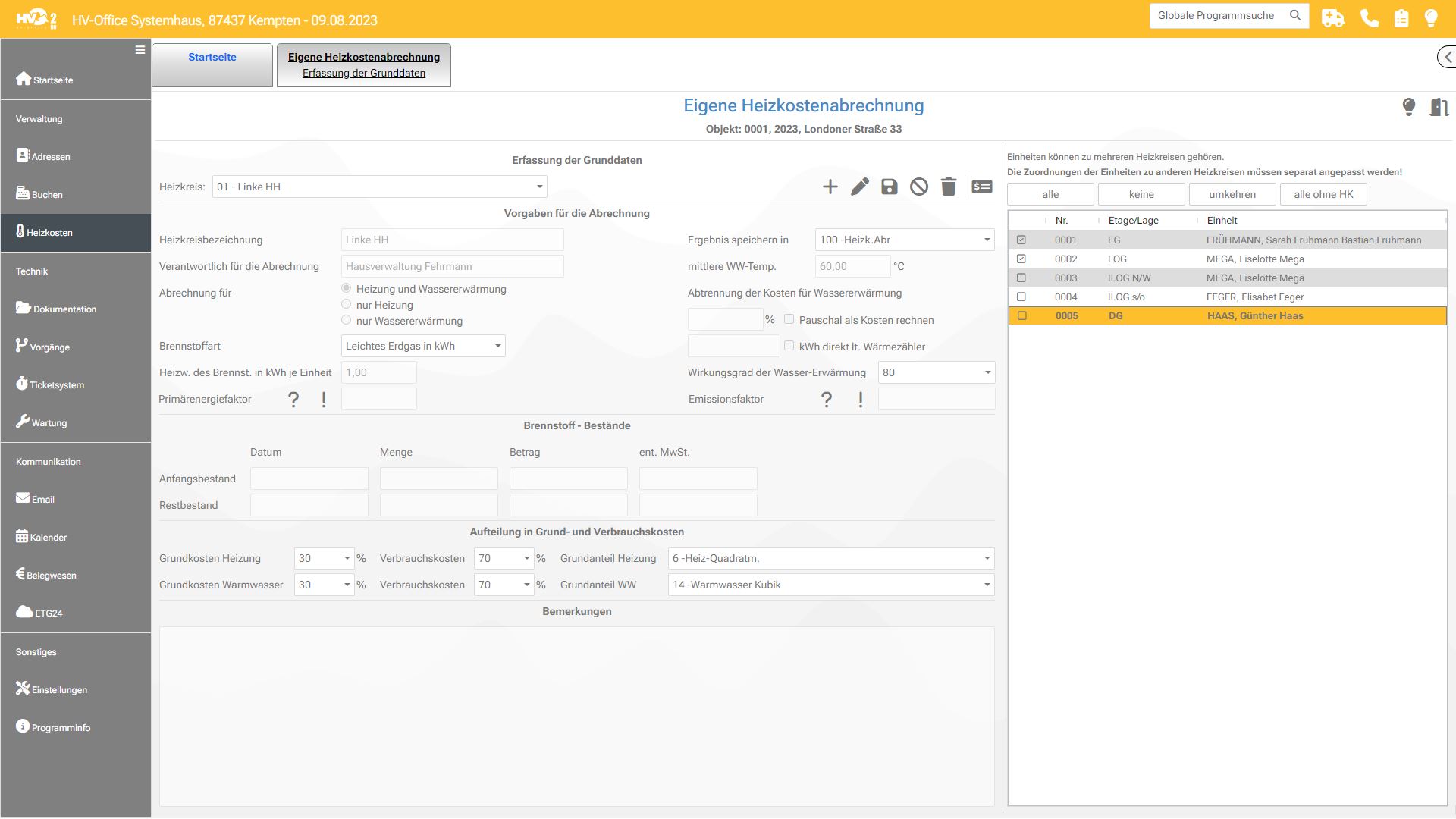
Task: Click the pencil edit icon
Action: coord(860,187)
